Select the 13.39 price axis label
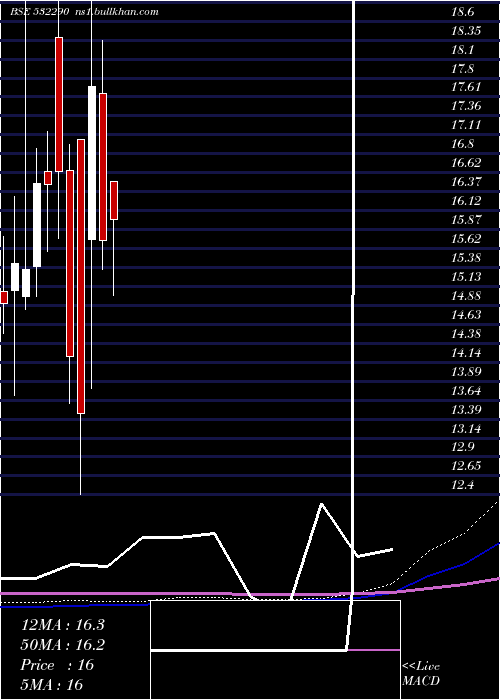Screen dimensions: 500x700 pyautogui.click(x=466, y=409)
